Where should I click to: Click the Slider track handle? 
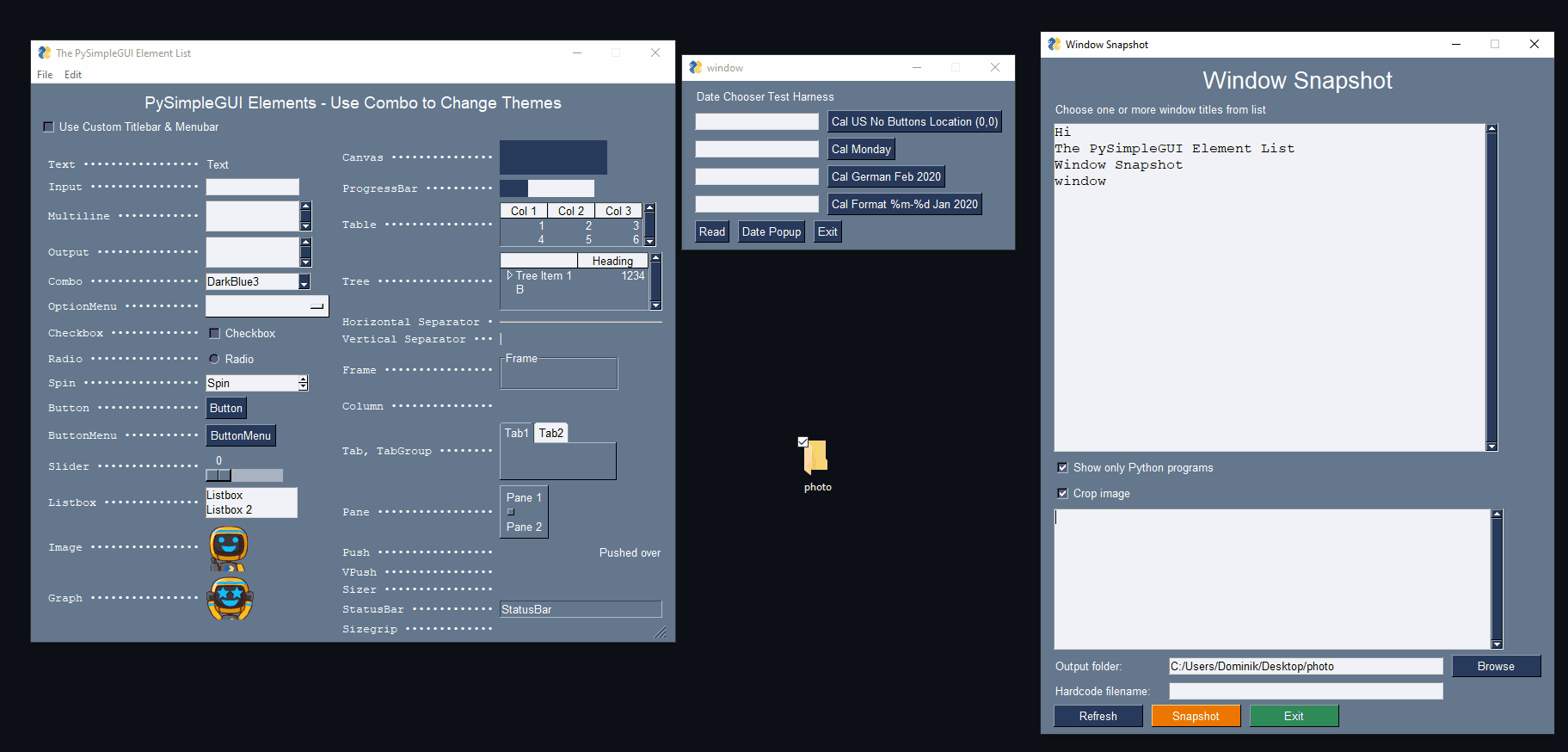218,475
